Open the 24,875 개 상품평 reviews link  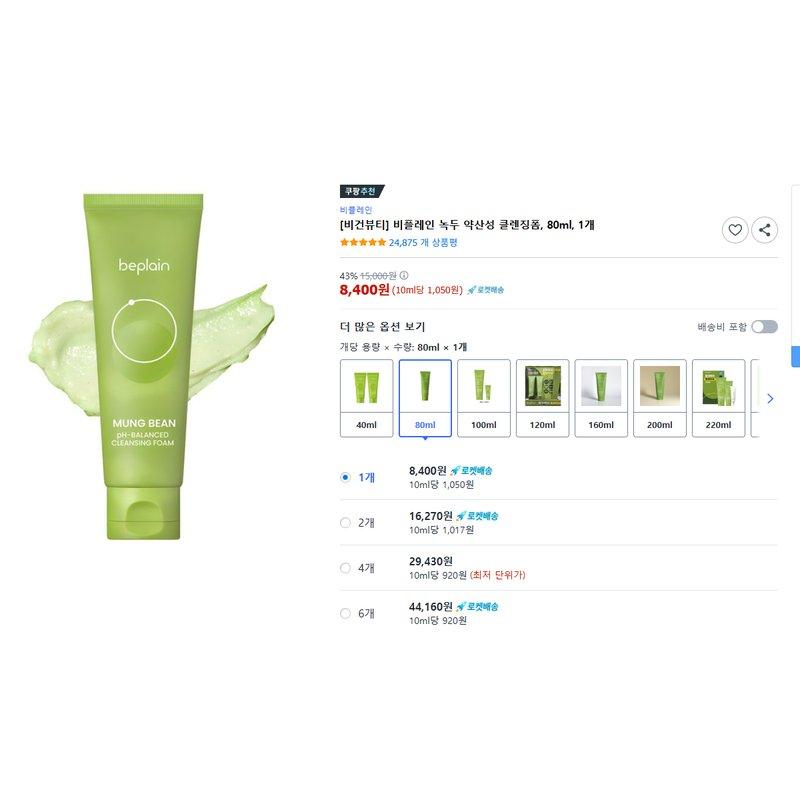[x=423, y=242]
